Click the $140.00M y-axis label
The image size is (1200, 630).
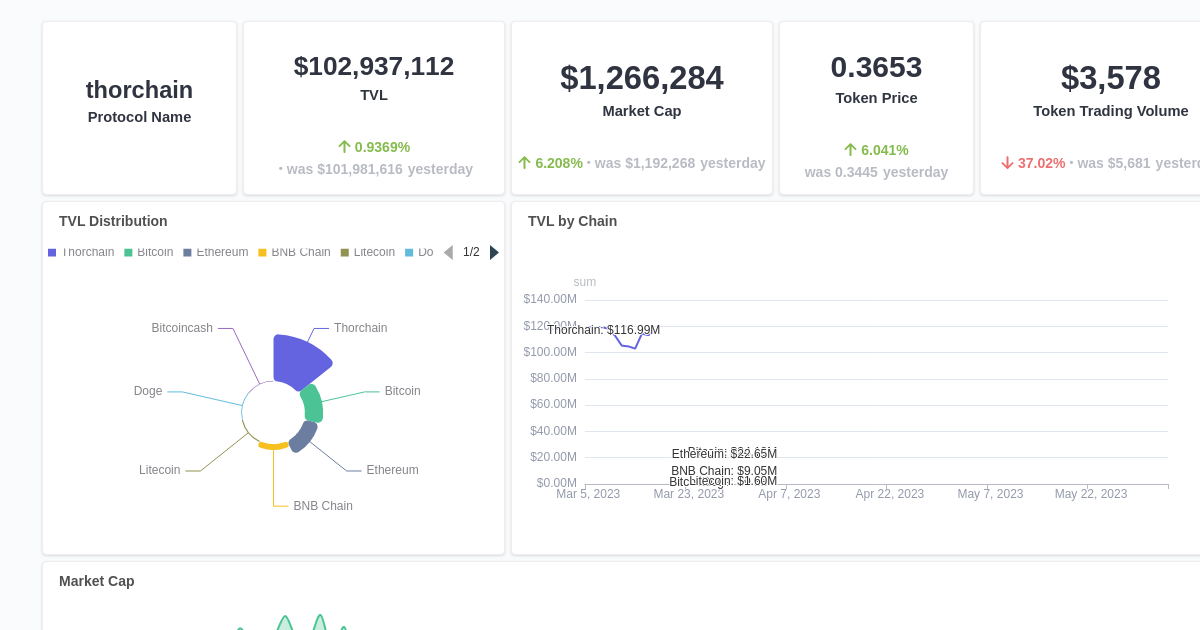click(550, 299)
